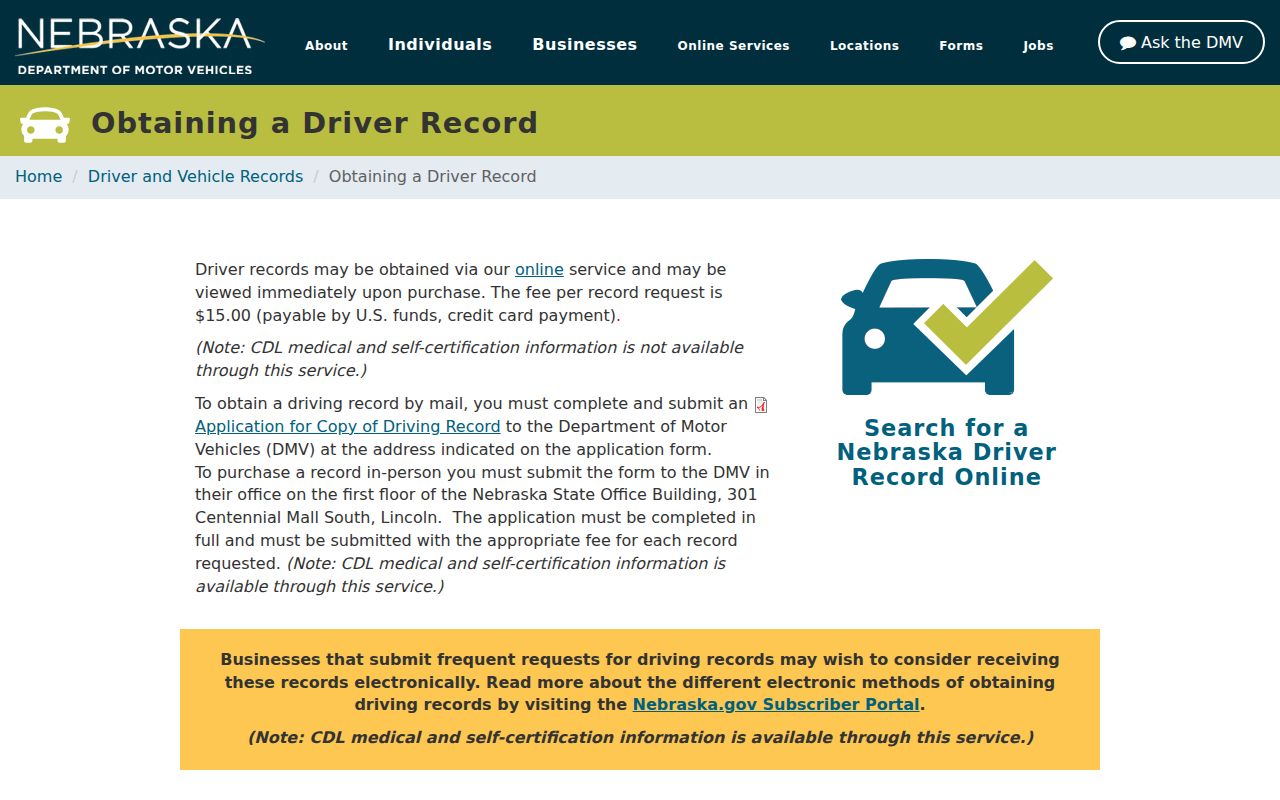Open the Forms menu item
The width and height of the screenshot is (1280, 800).
pyautogui.click(x=961, y=45)
